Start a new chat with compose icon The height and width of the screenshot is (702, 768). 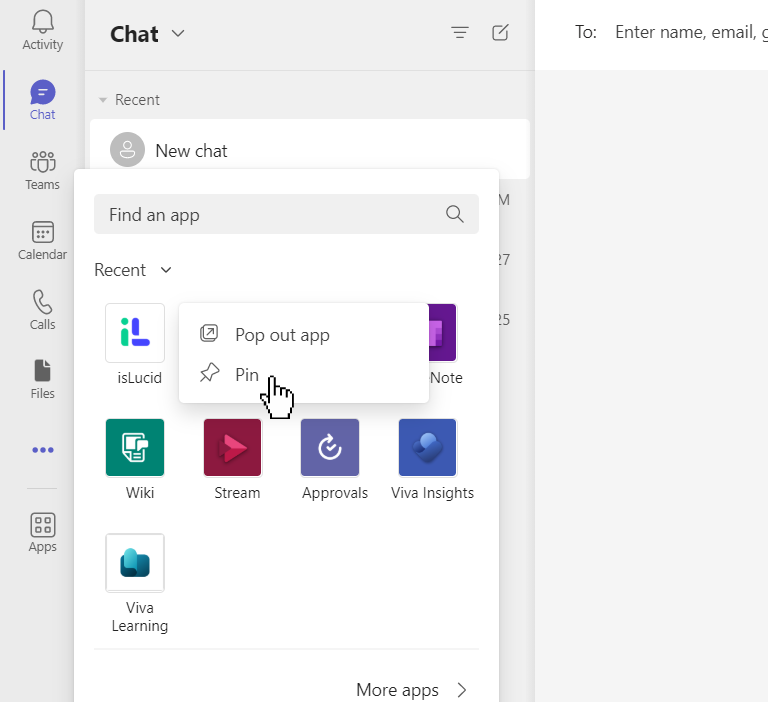pyautogui.click(x=500, y=33)
